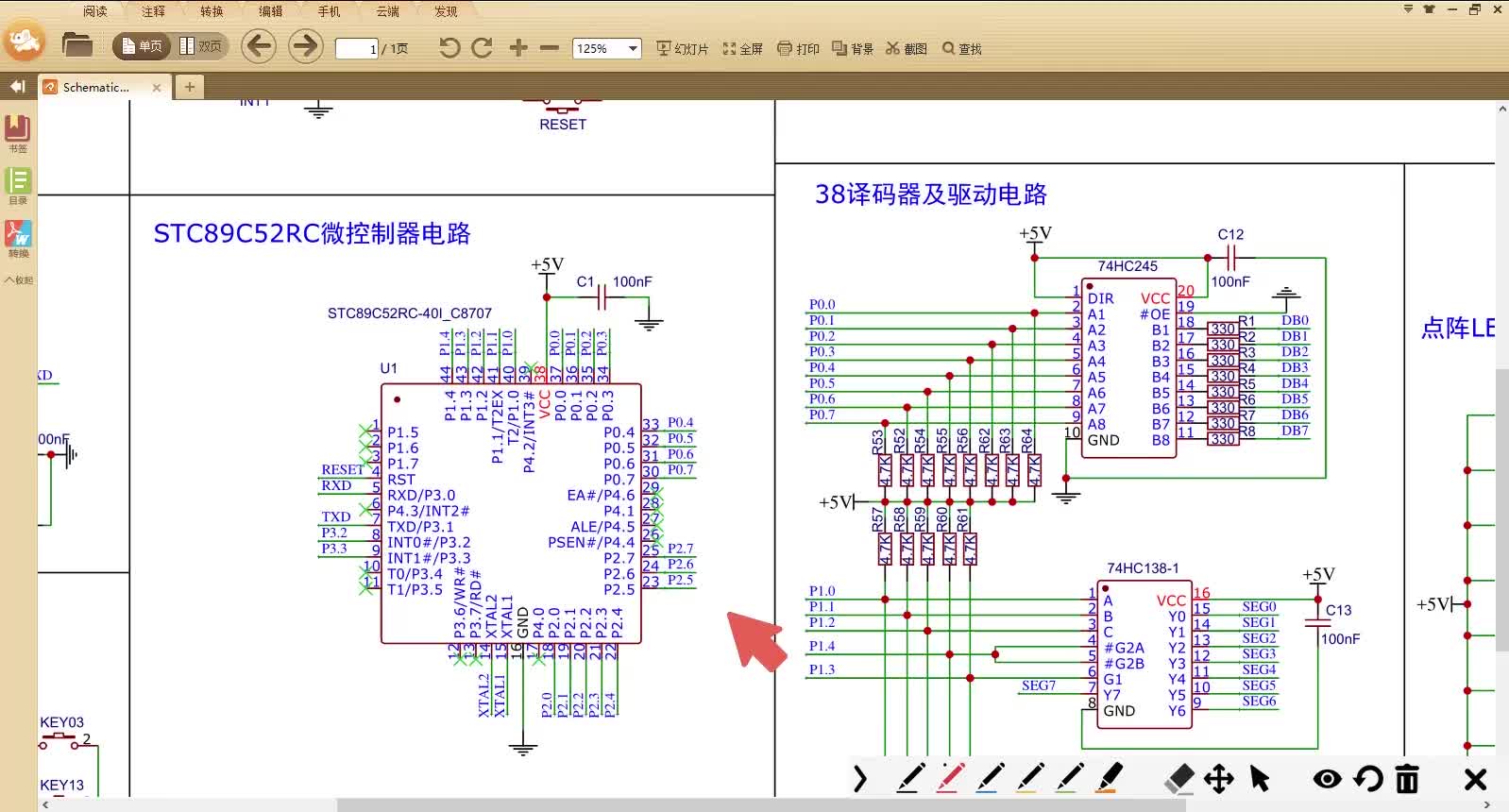Go to the previous page with the left arrow

click(259, 46)
